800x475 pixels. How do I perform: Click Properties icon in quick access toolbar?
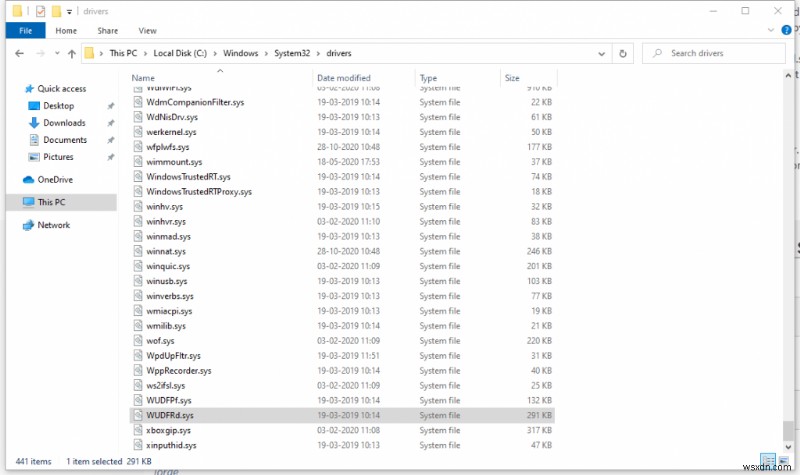click(40, 11)
